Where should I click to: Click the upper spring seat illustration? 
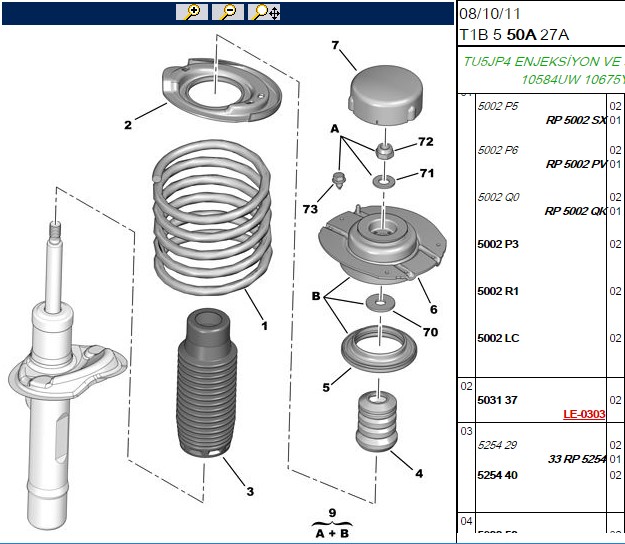(222, 90)
